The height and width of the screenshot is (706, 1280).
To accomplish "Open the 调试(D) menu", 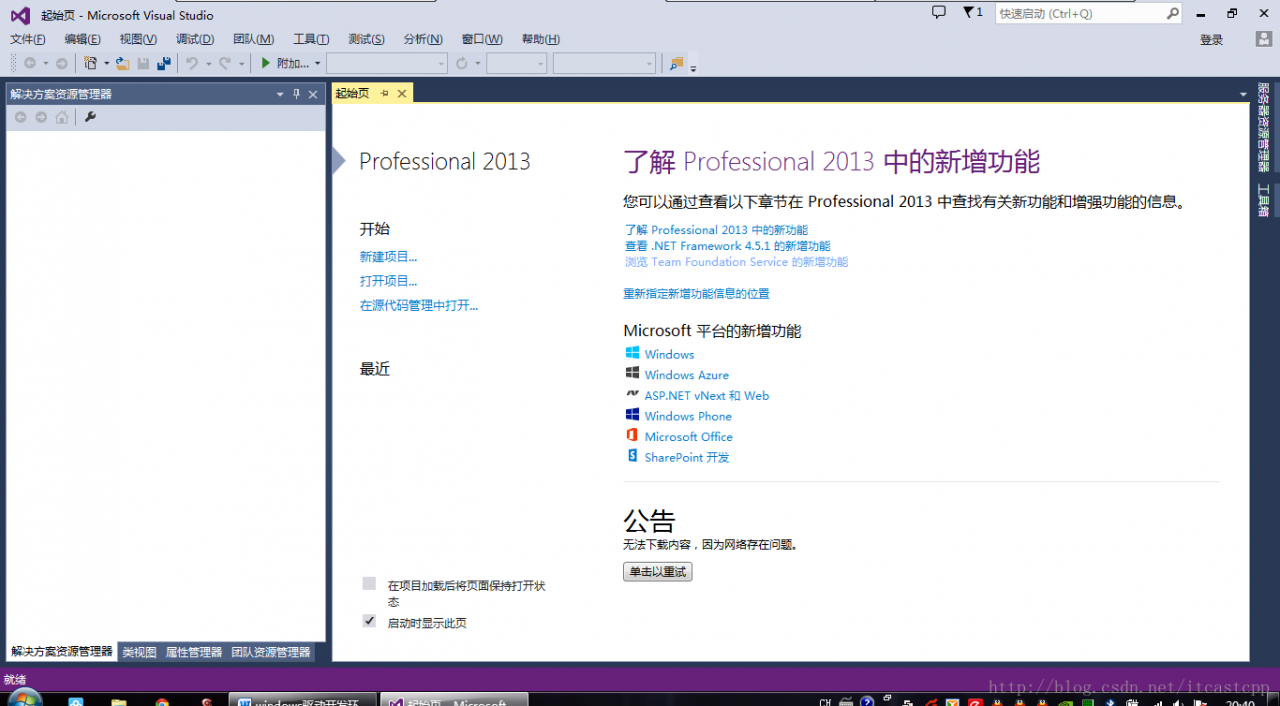I will pos(195,39).
